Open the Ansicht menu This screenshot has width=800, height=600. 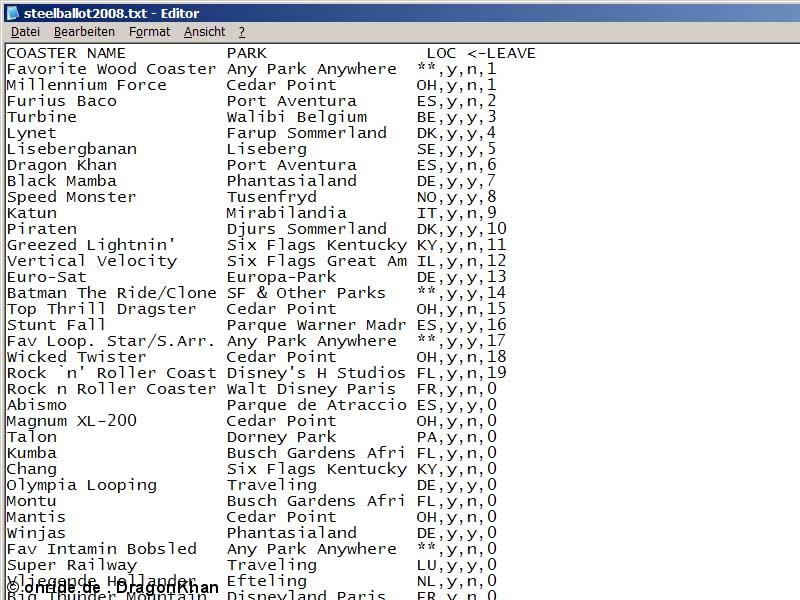click(205, 32)
